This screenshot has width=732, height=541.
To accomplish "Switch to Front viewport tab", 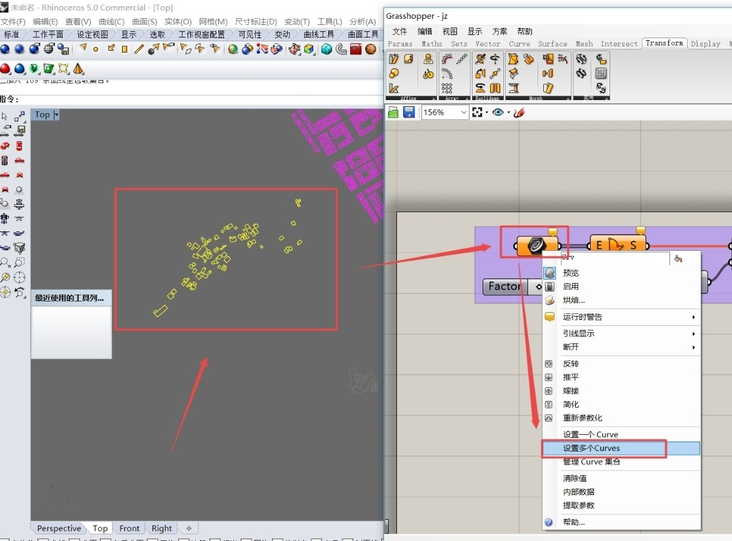I will tap(129, 528).
